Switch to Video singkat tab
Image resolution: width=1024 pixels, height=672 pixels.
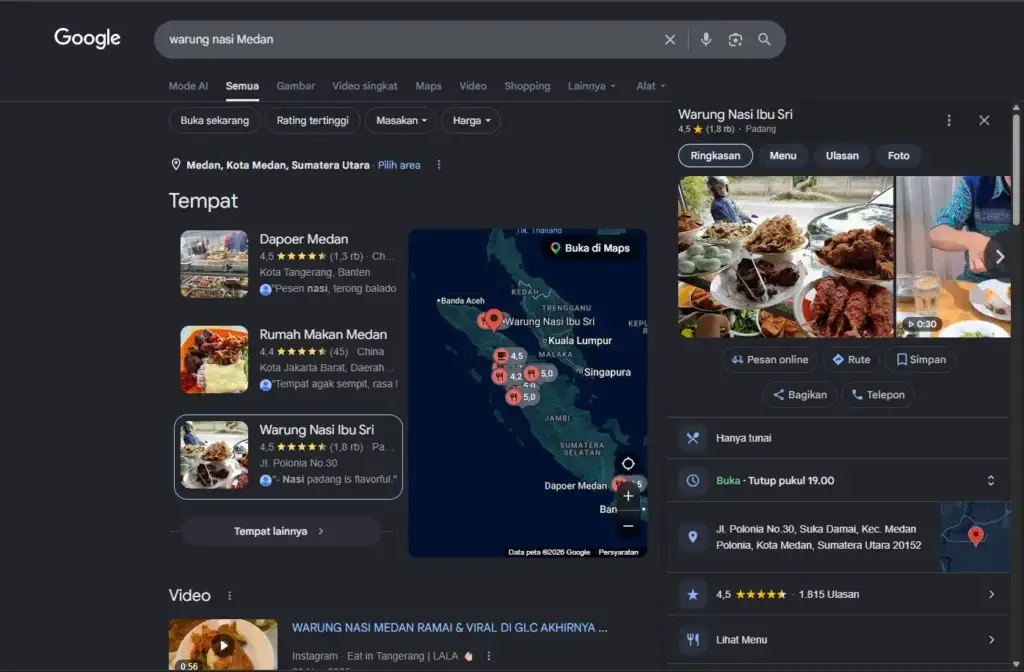(x=364, y=86)
